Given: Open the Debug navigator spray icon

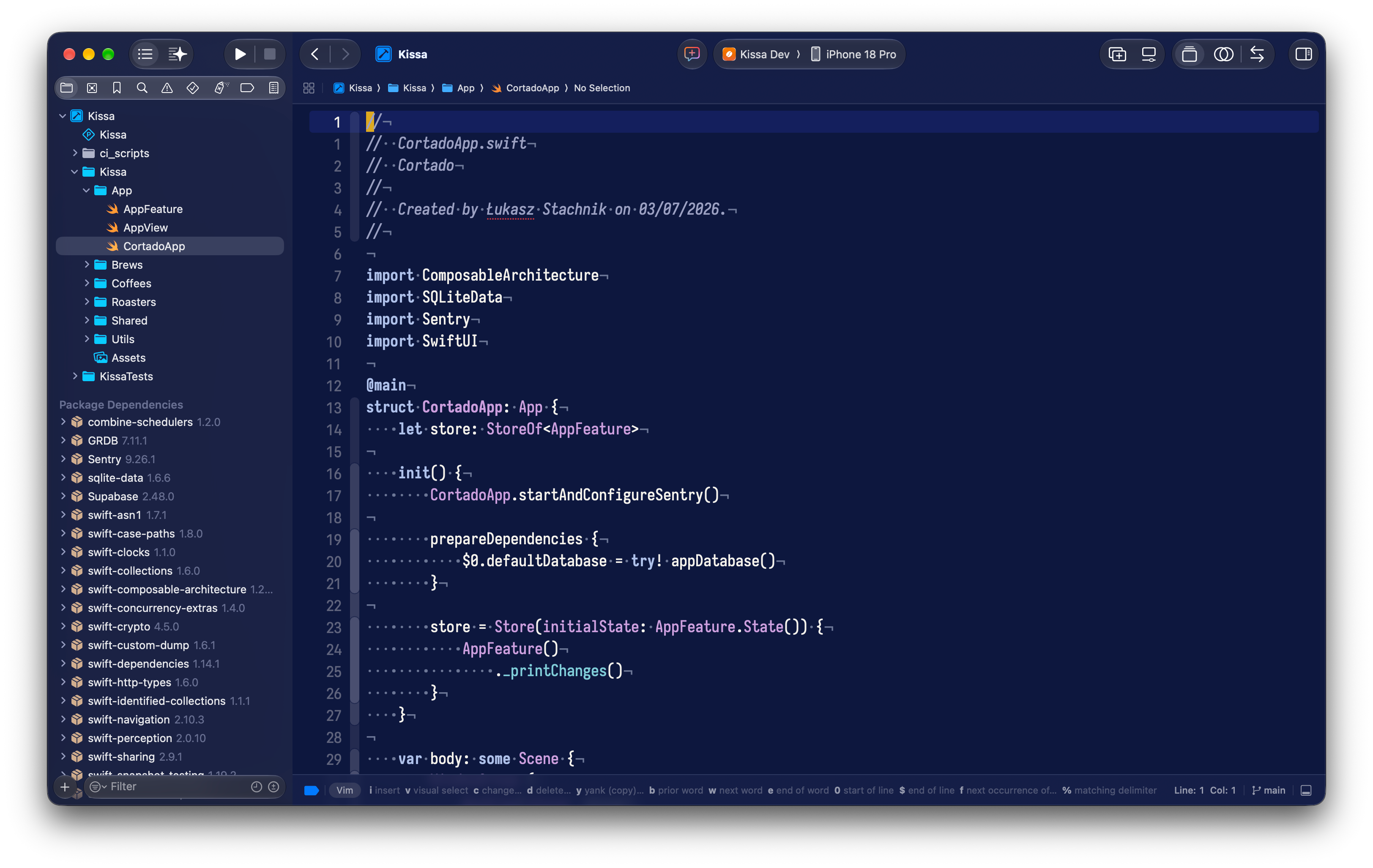Looking at the screenshot, I should pyautogui.click(x=221, y=88).
